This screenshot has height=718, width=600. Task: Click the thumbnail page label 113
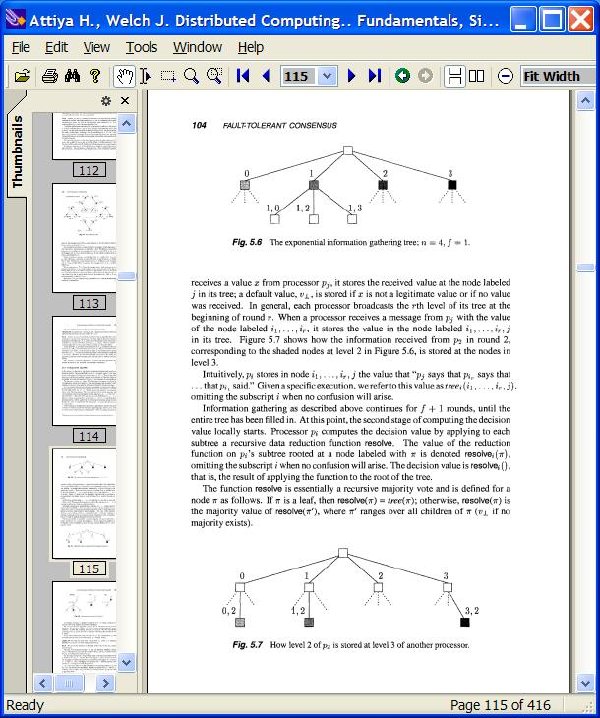point(89,303)
